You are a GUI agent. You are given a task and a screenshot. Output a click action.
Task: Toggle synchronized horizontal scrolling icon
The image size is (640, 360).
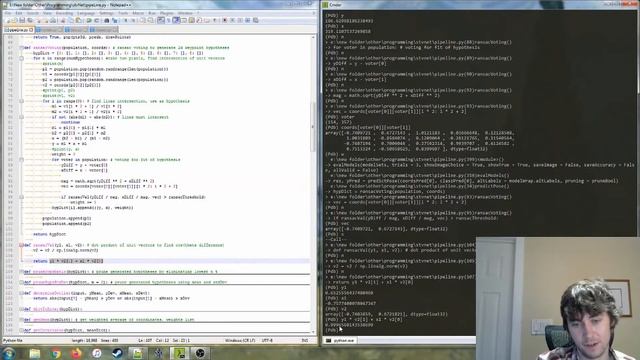pyautogui.click(x=151, y=20)
